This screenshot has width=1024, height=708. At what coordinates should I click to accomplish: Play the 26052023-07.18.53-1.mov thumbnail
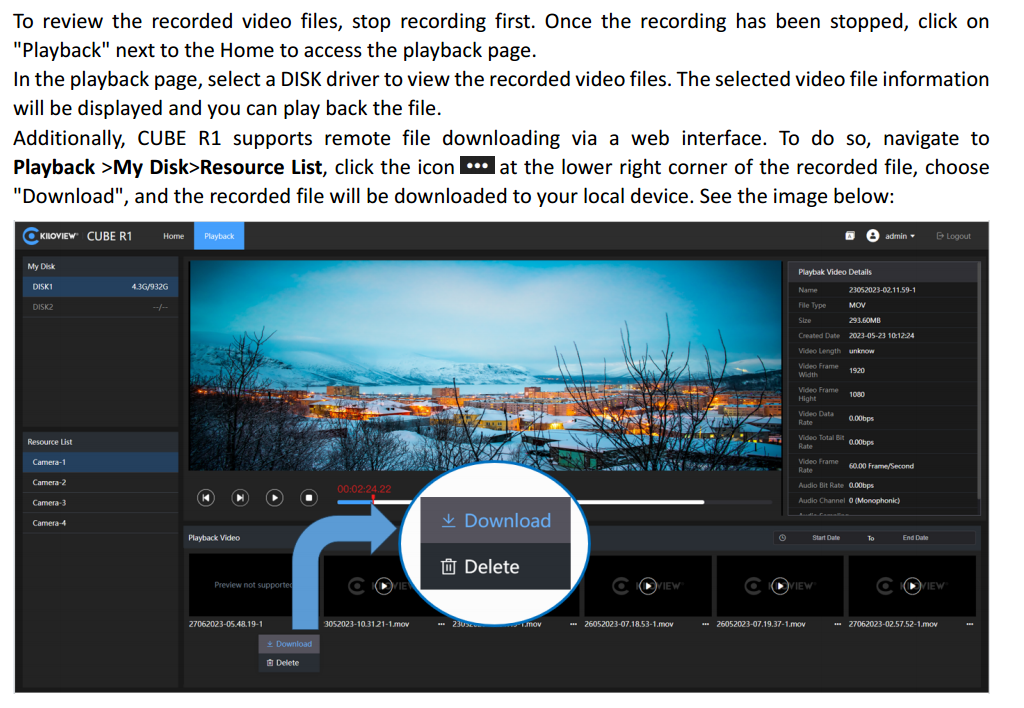pos(648,586)
